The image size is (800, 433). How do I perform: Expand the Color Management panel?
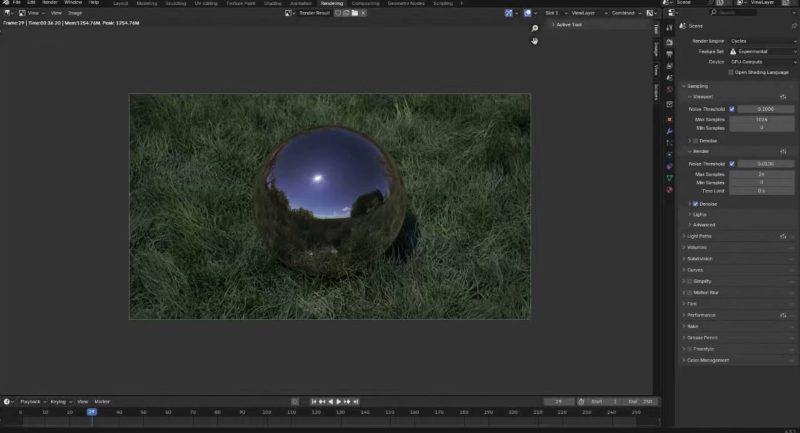[706, 360]
